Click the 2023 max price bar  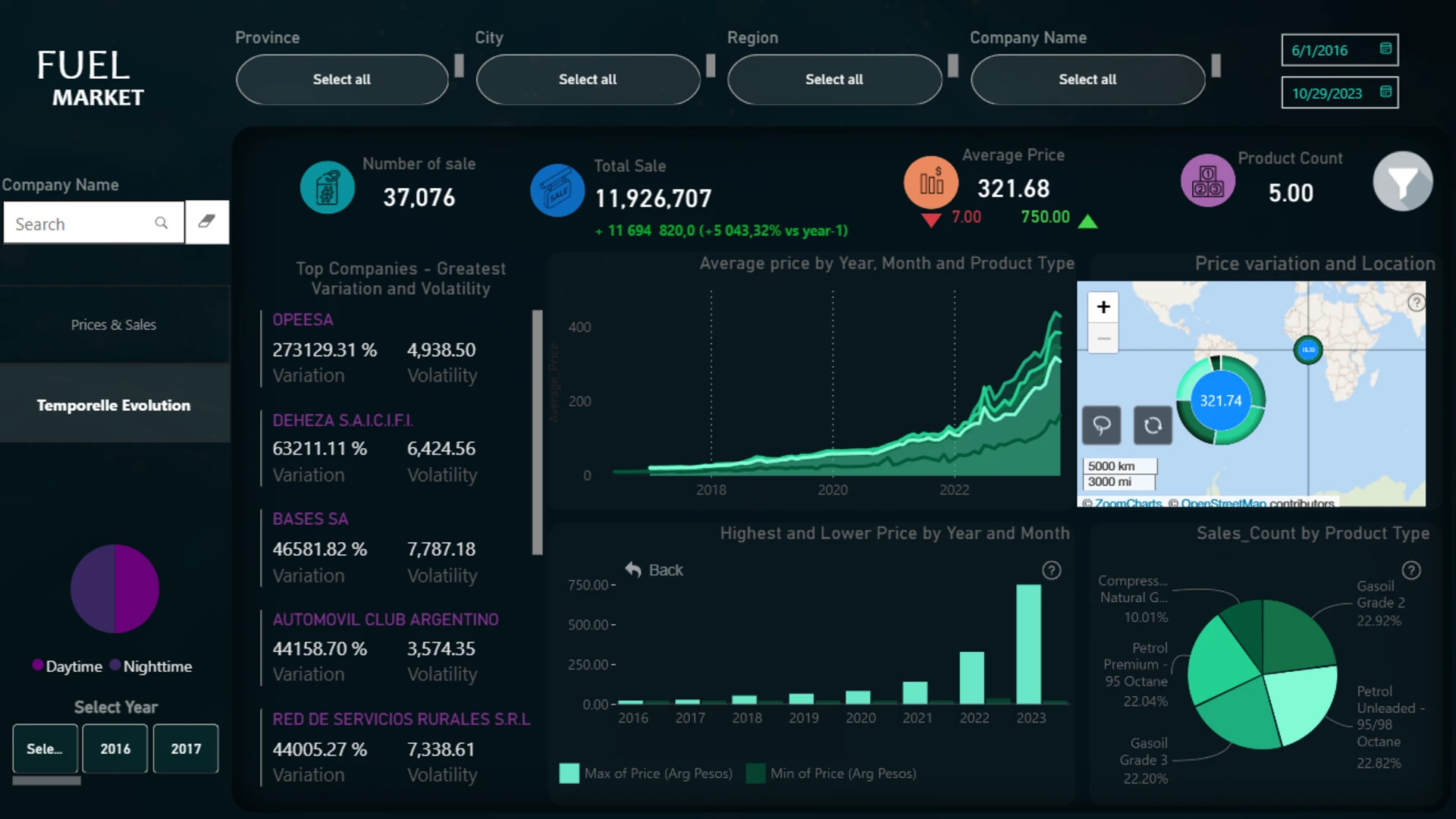point(1028,645)
